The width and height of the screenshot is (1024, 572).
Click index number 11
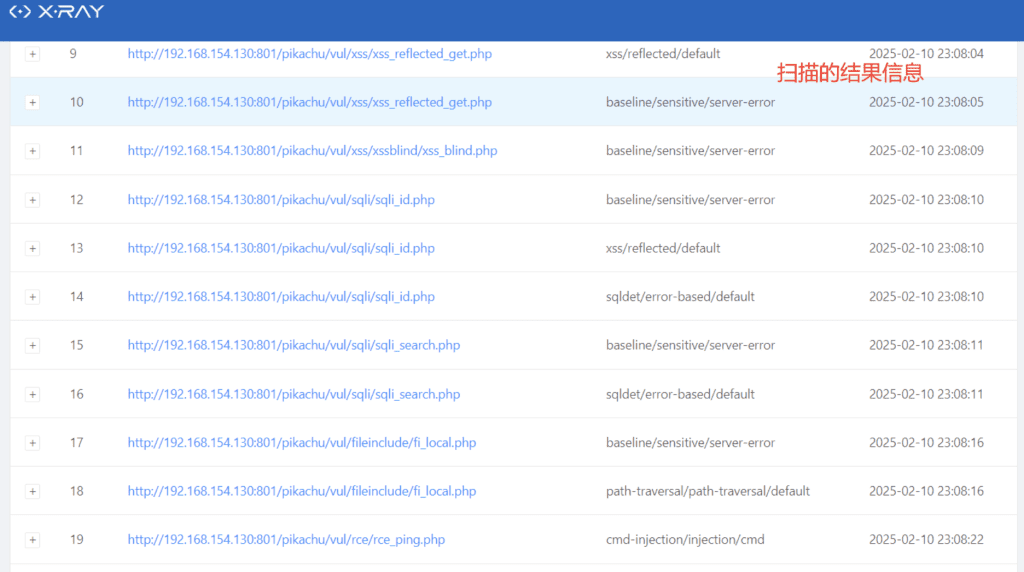[76, 150]
